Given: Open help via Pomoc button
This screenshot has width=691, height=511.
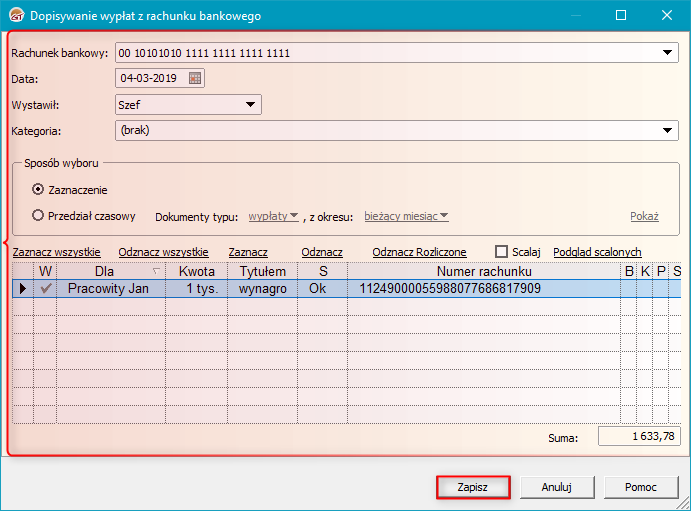Looking at the screenshot, I should click(641, 487).
